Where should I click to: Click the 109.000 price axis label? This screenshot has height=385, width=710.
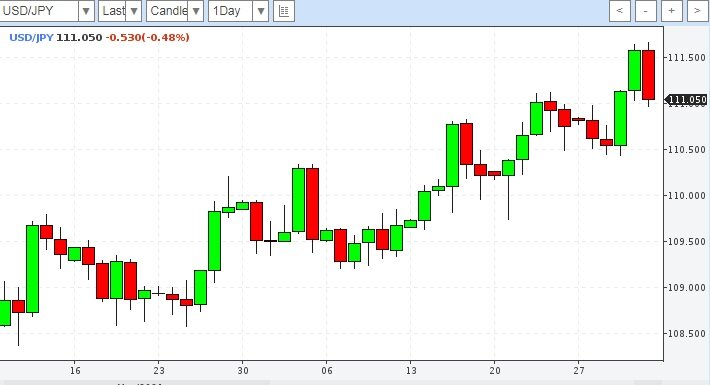click(x=687, y=288)
